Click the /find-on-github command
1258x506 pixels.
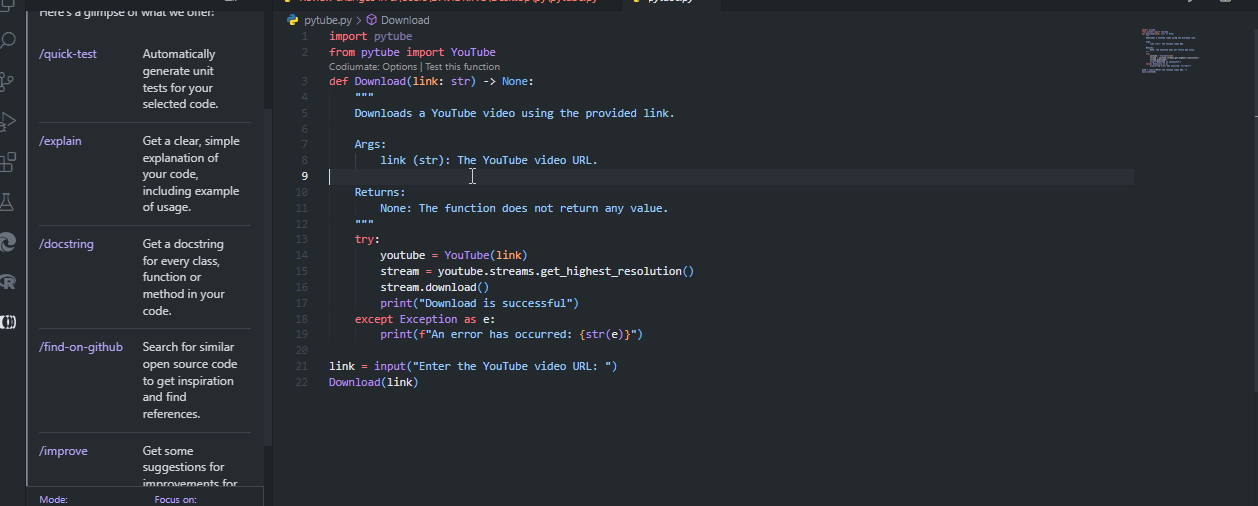click(x=81, y=347)
